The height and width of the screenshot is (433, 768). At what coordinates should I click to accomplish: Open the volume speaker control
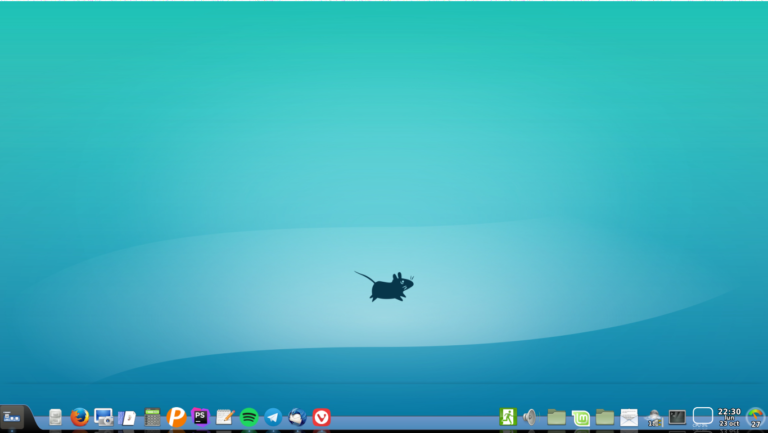[x=530, y=417]
